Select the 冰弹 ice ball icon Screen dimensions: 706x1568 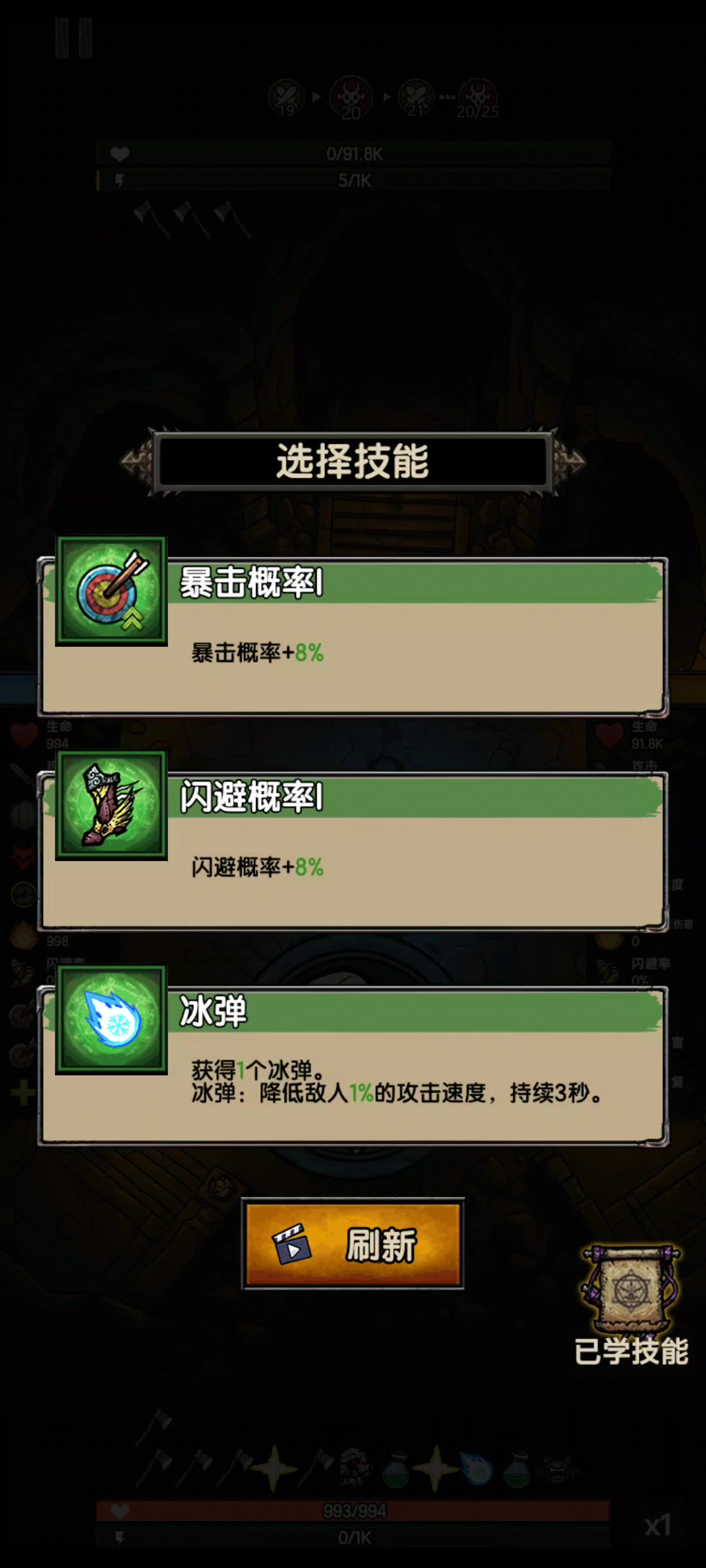(111, 1019)
